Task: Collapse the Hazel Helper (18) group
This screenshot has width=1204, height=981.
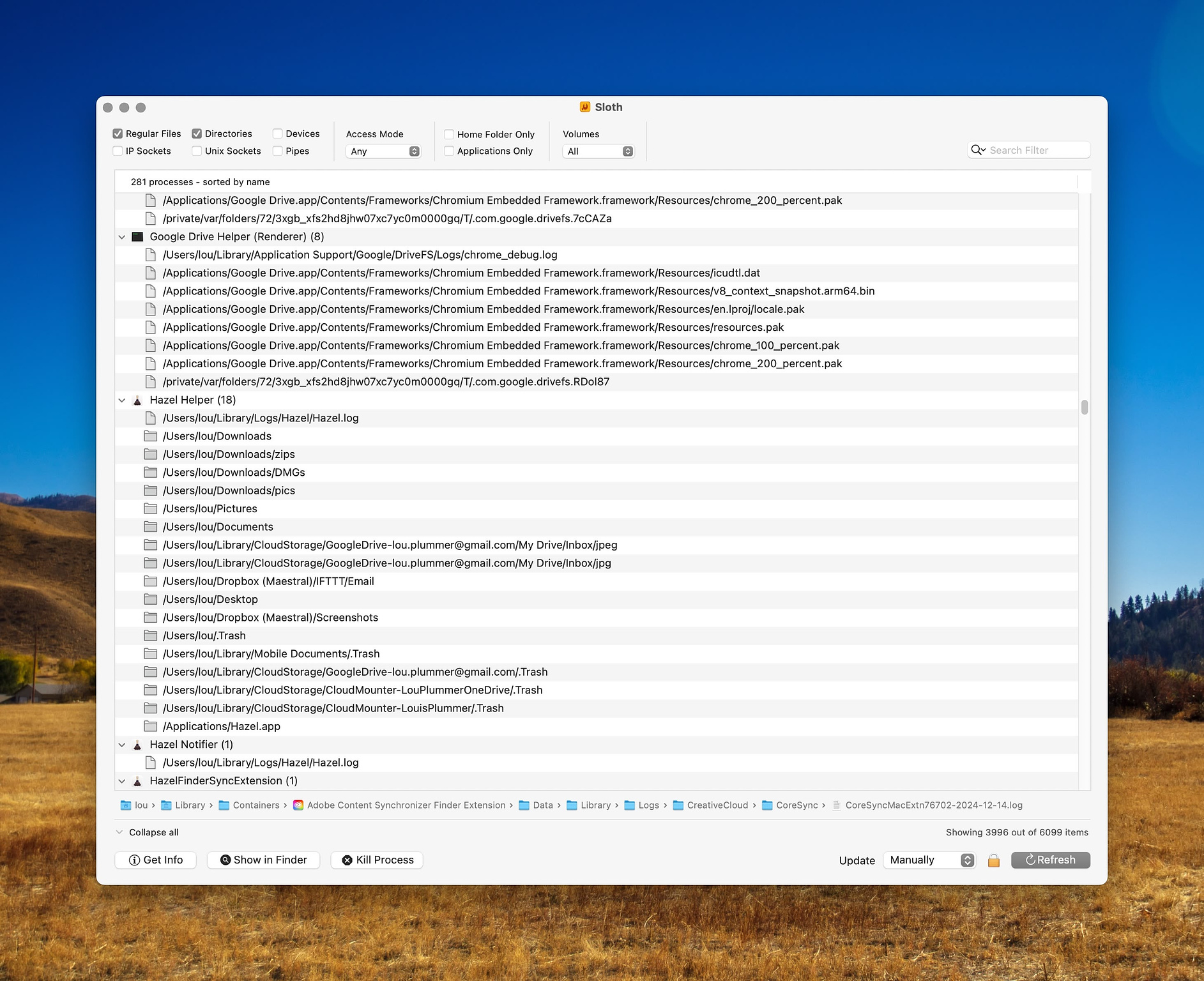Action: 122,400
